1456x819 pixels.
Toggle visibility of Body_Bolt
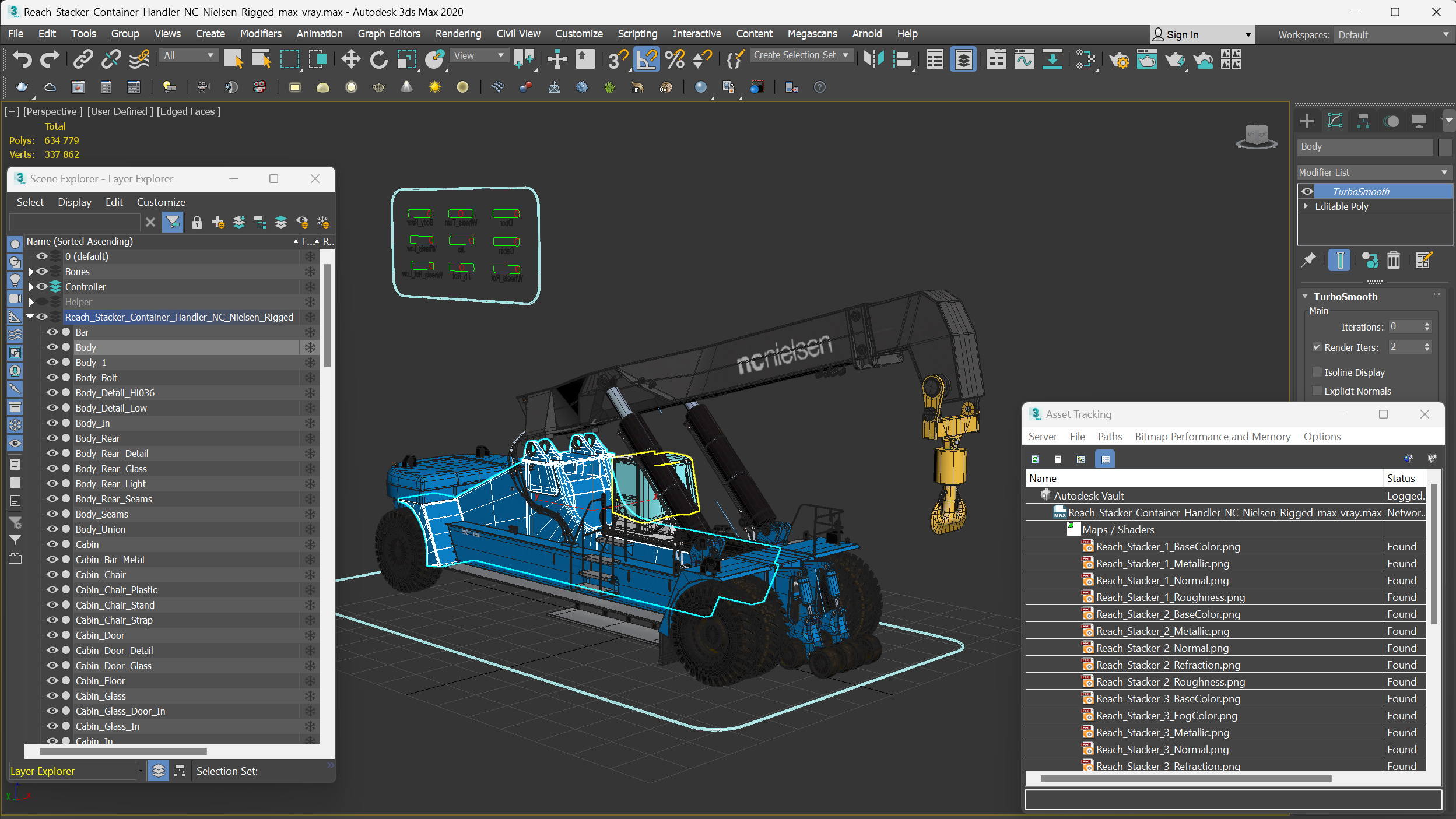pyautogui.click(x=52, y=378)
